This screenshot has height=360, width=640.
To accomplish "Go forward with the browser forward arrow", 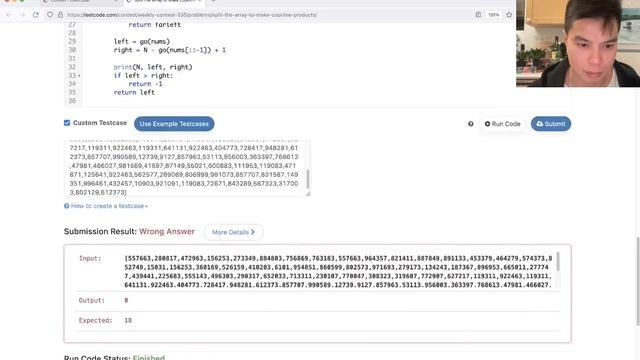I will click(22, 15).
